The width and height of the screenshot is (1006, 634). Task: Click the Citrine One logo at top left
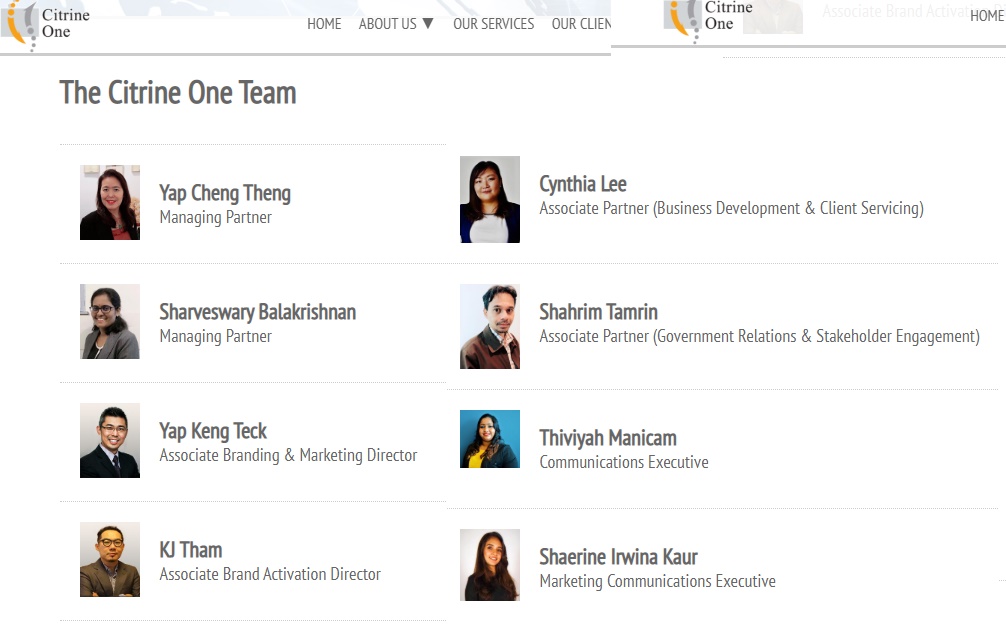pos(47,22)
